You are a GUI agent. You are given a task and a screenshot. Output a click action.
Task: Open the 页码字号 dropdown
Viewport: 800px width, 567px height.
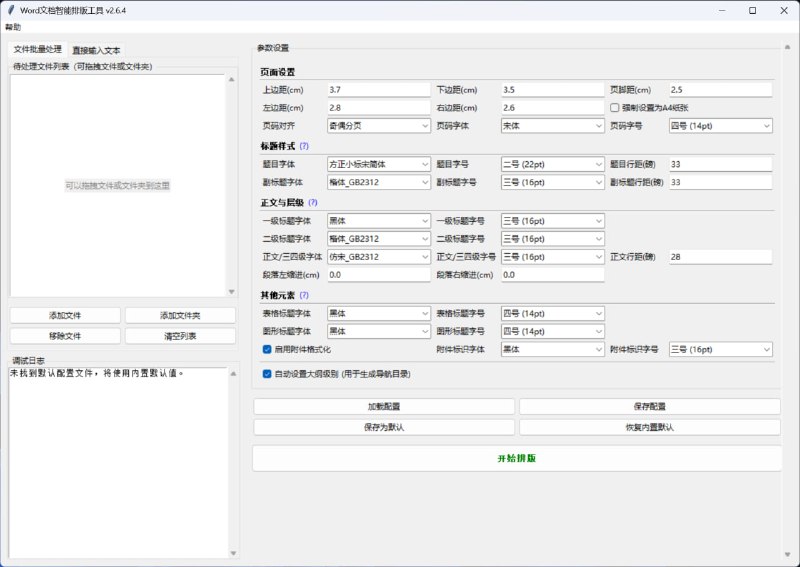tap(720, 126)
